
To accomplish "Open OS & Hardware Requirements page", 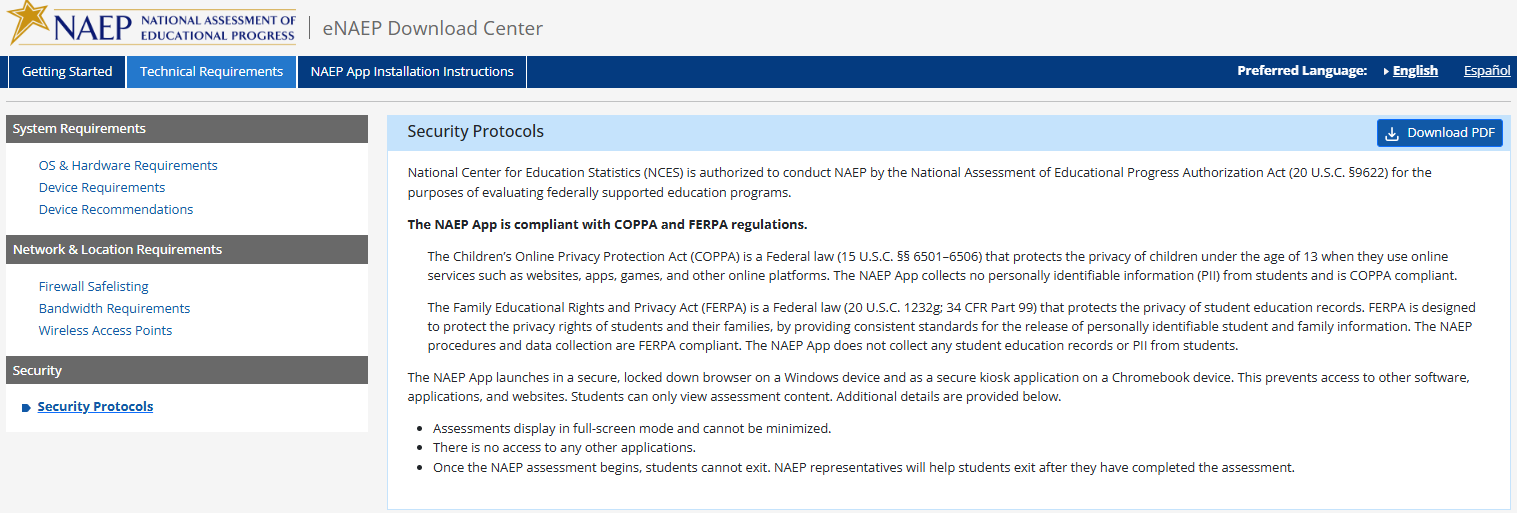I will [x=128, y=166].
